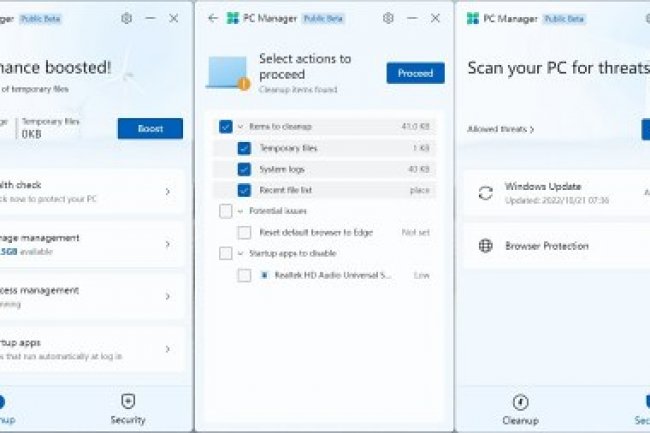Click the 'System logs' row label
Viewport: 650px width, 433px height.
282,169
